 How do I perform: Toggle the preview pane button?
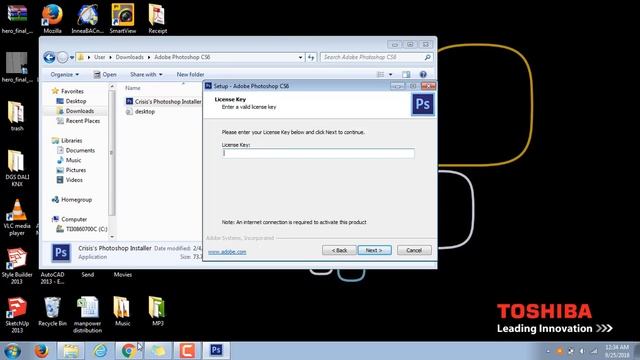pyautogui.click(x=406, y=75)
